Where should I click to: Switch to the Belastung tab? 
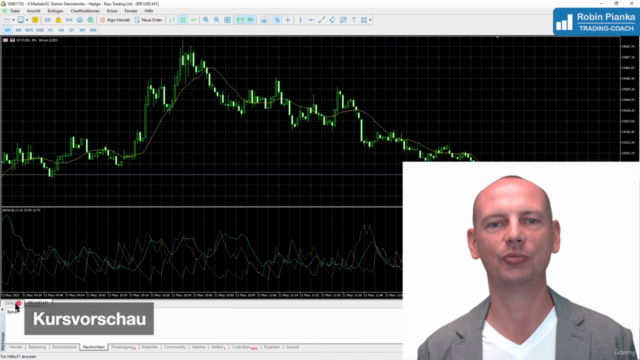tap(37, 347)
